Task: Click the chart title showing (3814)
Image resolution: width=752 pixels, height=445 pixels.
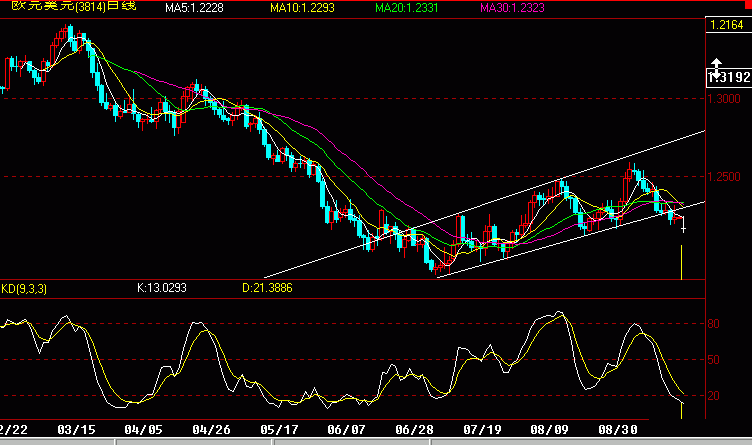Action: point(74,6)
